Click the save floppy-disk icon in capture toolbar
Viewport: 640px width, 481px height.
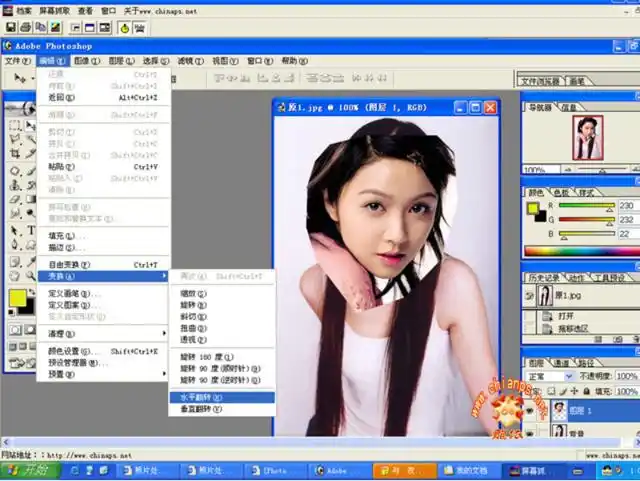(10, 28)
